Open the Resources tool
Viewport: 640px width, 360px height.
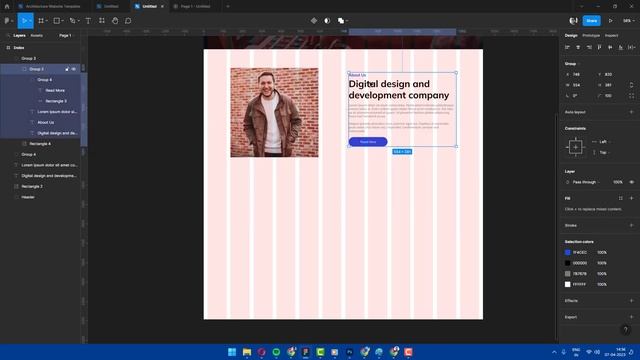102,20
